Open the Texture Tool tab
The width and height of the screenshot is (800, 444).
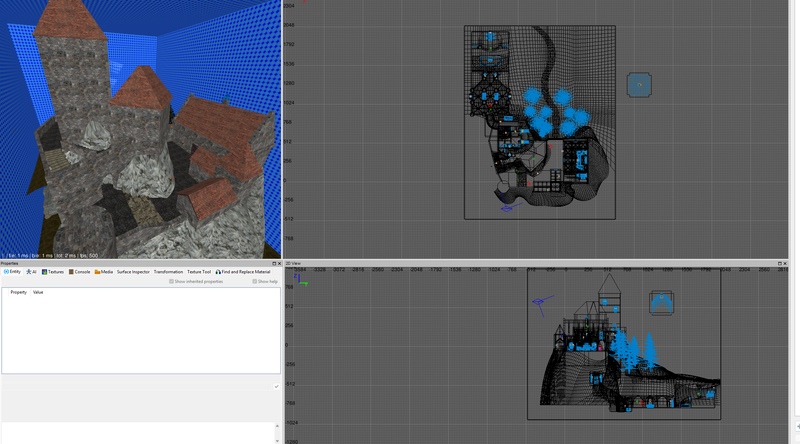pyautogui.click(x=199, y=272)
